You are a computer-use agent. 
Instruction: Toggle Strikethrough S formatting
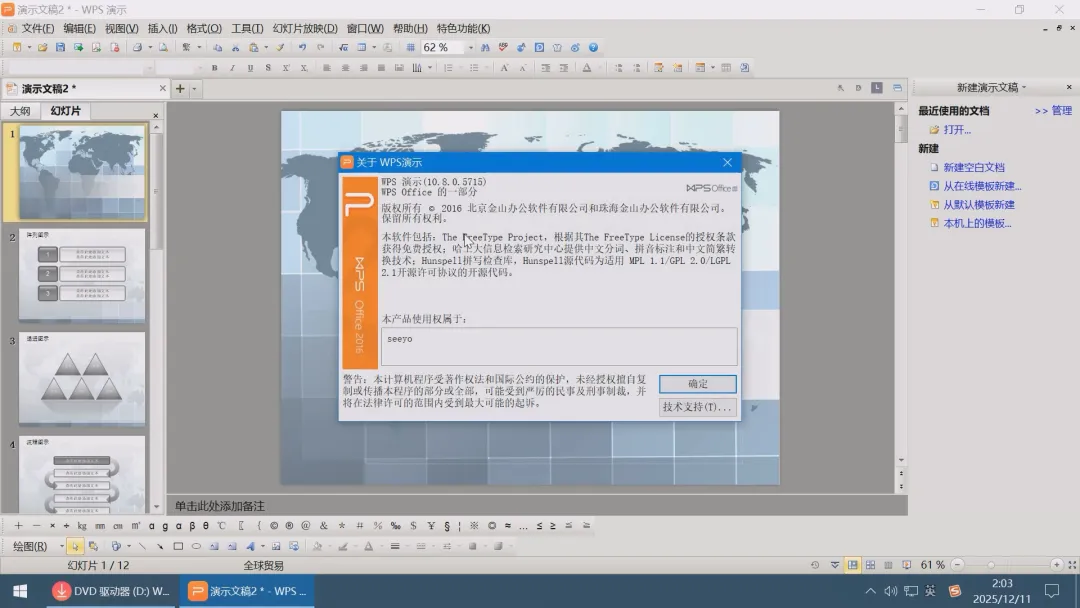[268, 67]
